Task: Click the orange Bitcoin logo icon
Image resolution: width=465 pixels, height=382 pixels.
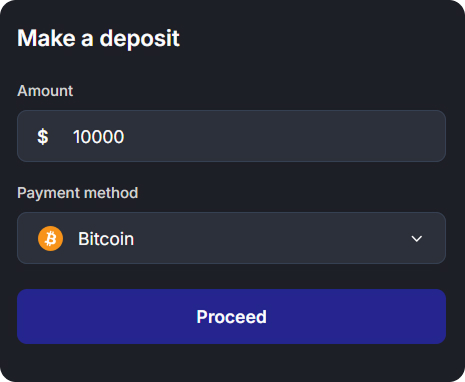Action: [x=50, y=238]
